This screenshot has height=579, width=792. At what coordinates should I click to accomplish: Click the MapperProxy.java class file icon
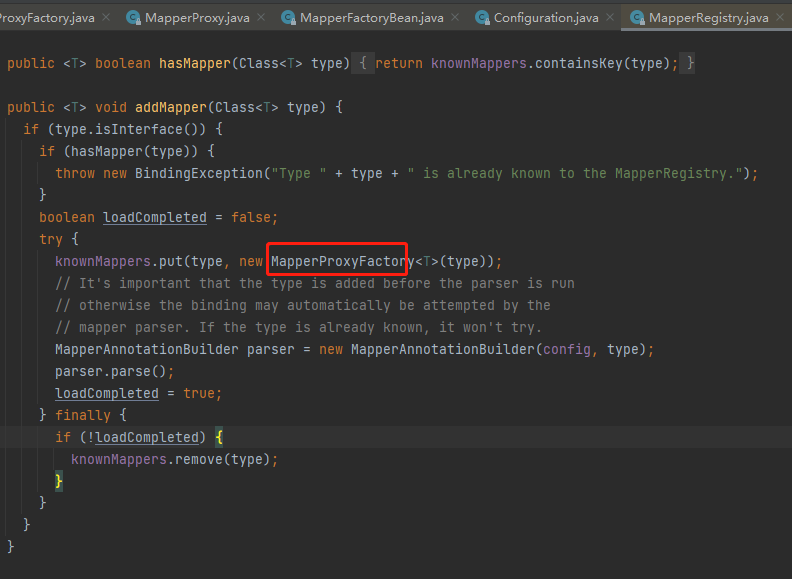click(x=133, y=18)
